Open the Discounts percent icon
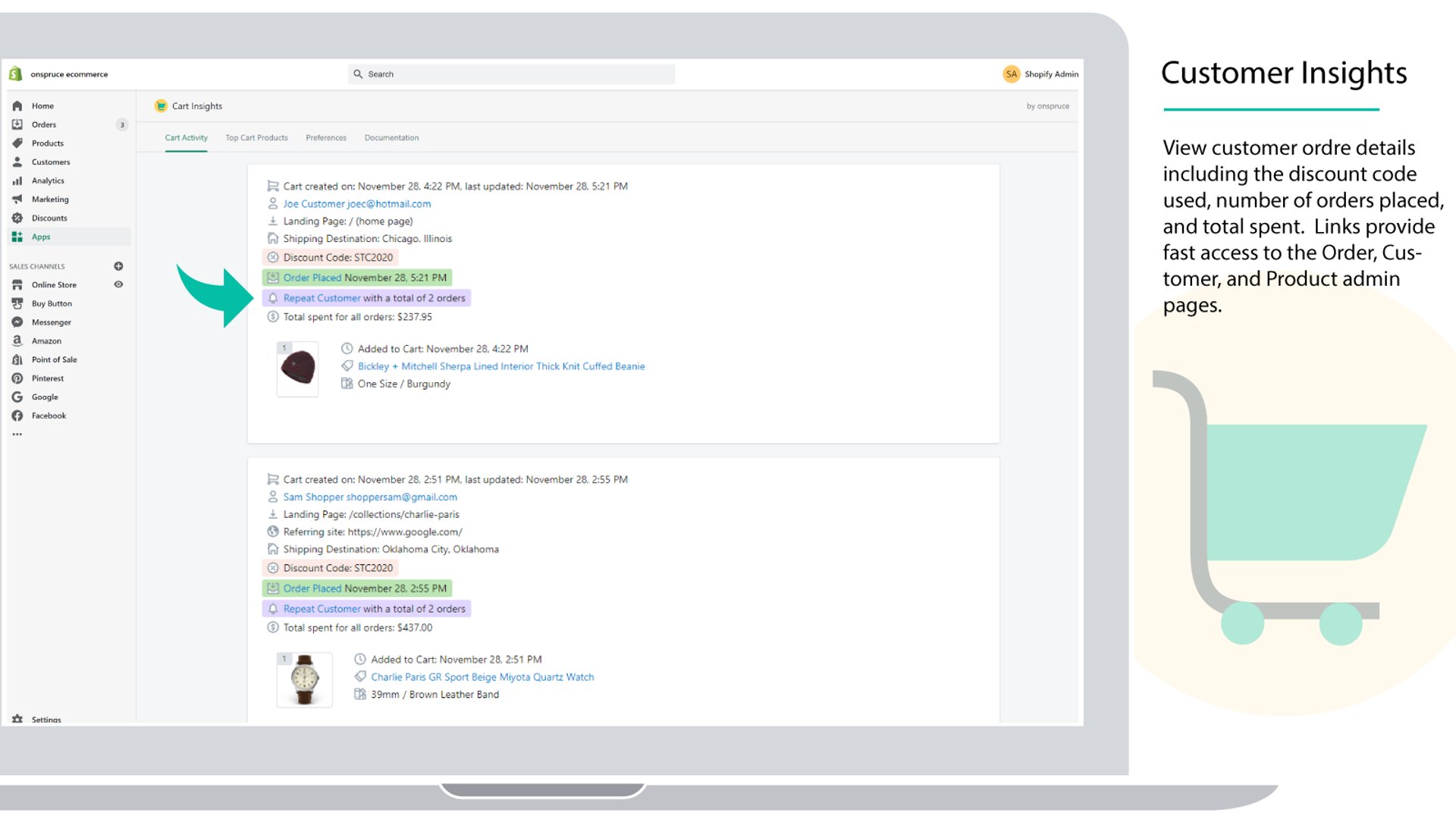Screen dimensions: 1456x819 [x=17, y=218]
